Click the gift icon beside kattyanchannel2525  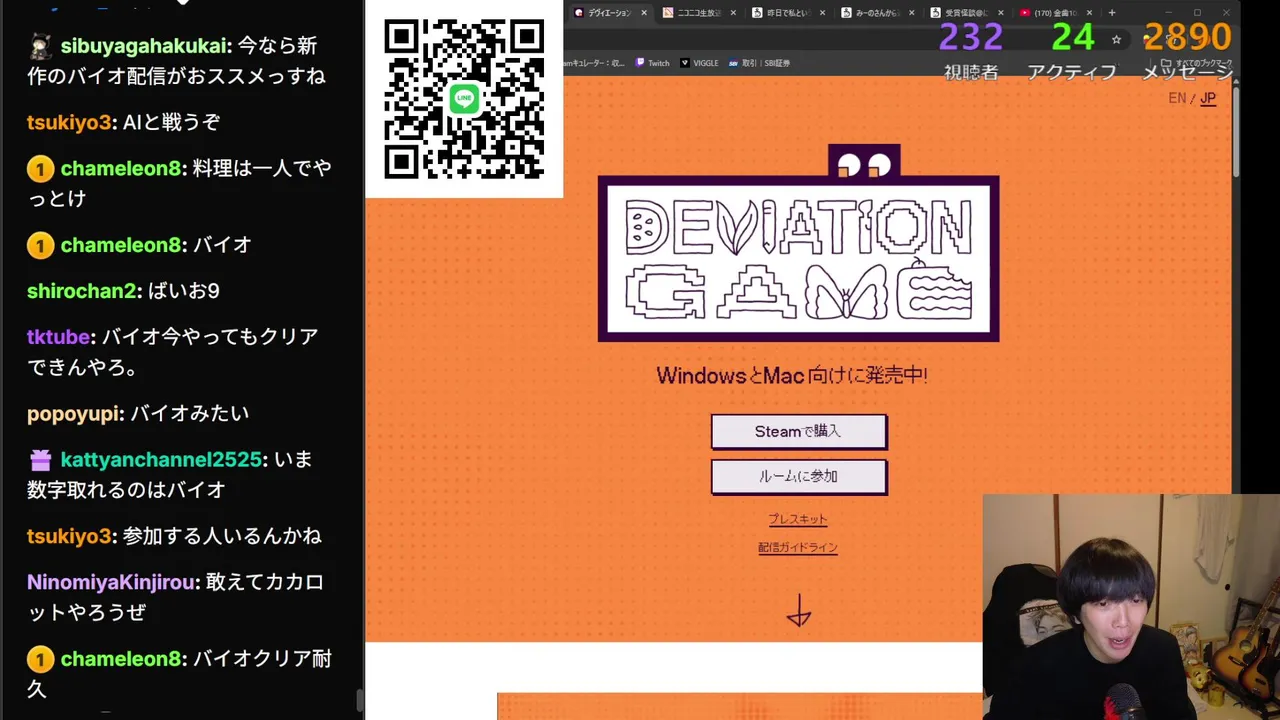tap(40, 460)
